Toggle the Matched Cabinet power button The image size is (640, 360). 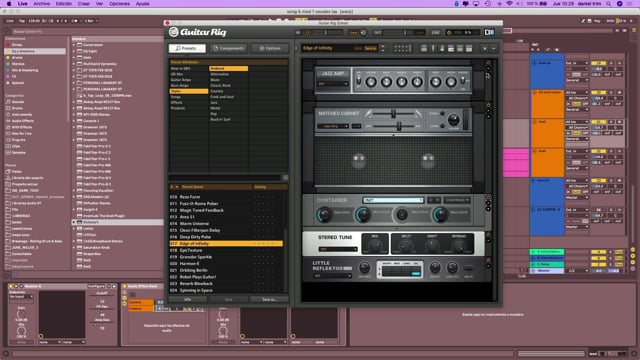coord(488,105)
